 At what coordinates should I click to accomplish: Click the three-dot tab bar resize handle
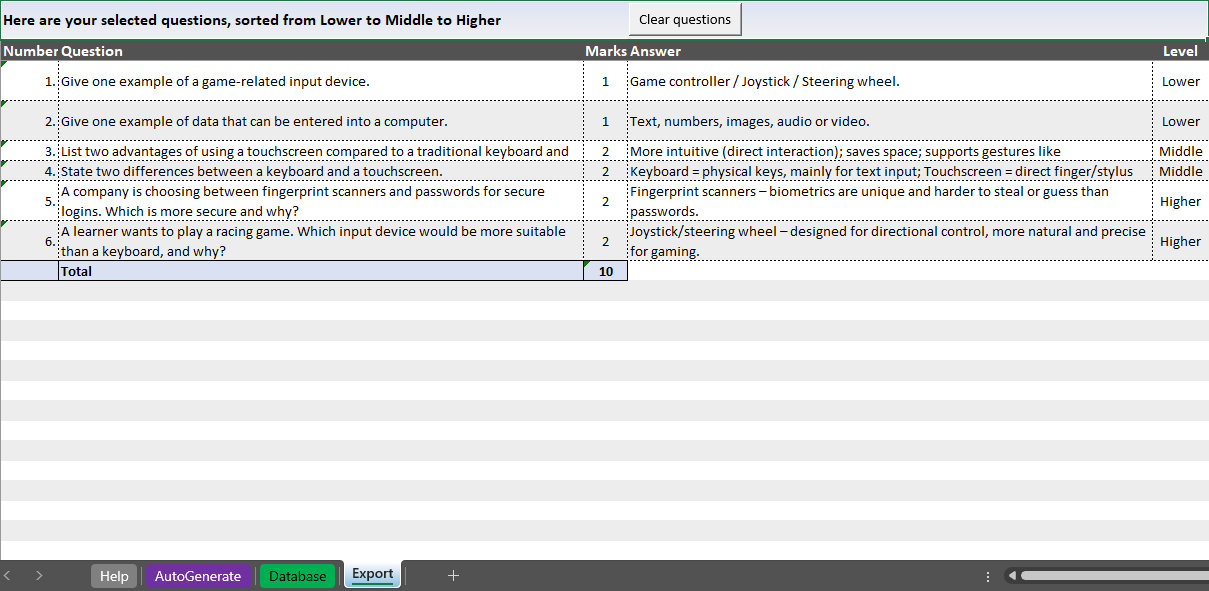click(988, 576)
